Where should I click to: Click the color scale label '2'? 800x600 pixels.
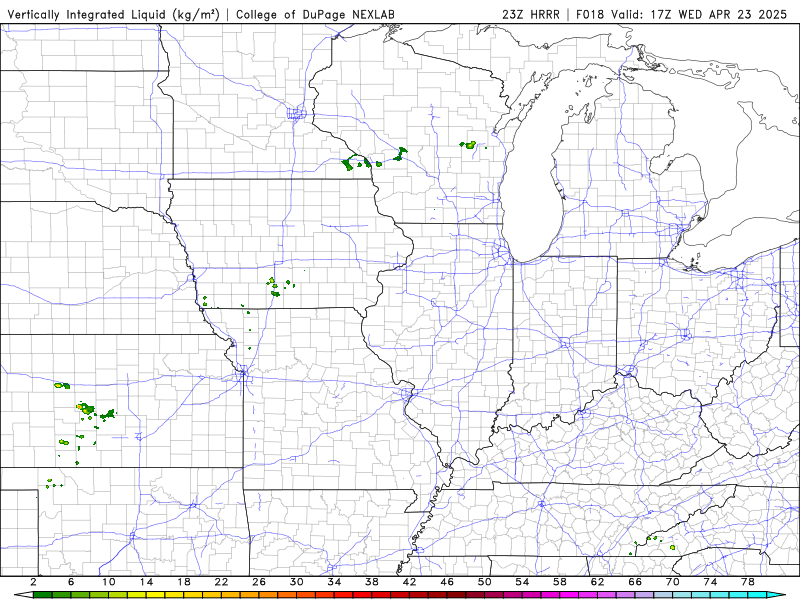(34, 582)
